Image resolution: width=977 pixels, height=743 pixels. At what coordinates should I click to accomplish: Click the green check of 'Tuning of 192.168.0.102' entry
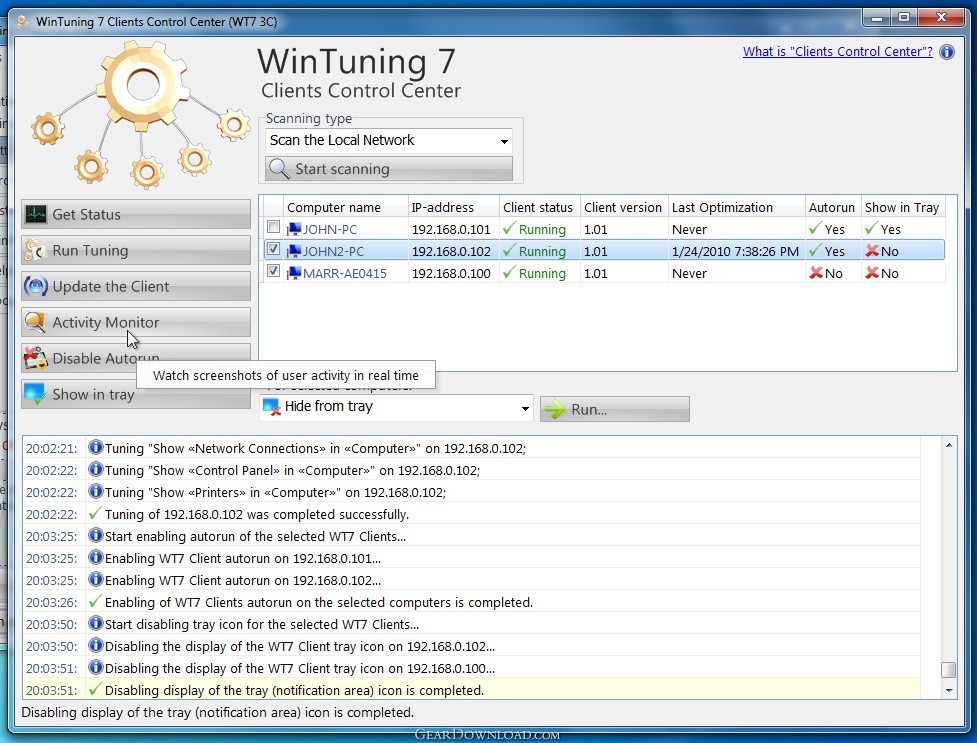[x=95, y=514]
